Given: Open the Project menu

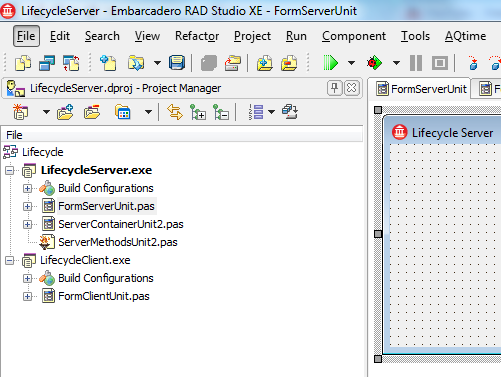Looking at the screenshot, I should (252, 36).
